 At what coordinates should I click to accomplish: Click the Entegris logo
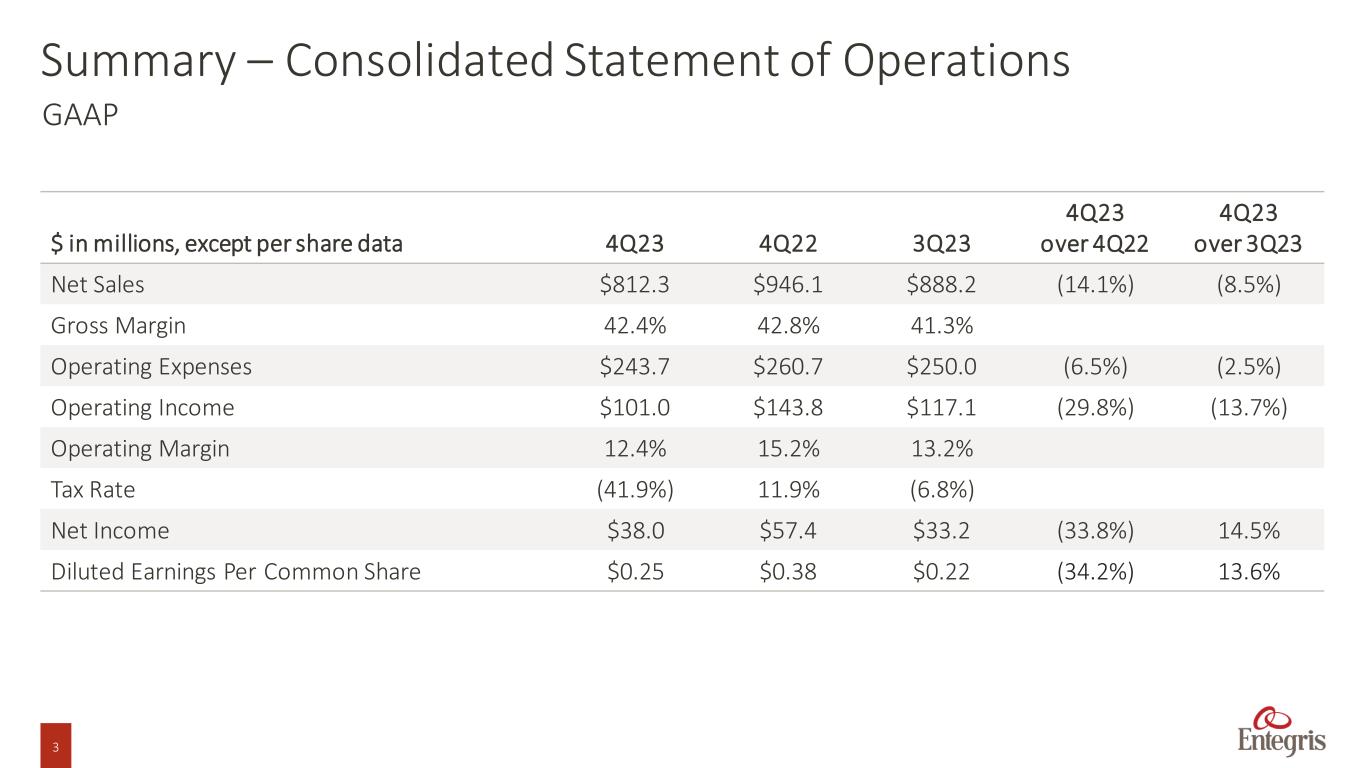(x=1282, y=731)
